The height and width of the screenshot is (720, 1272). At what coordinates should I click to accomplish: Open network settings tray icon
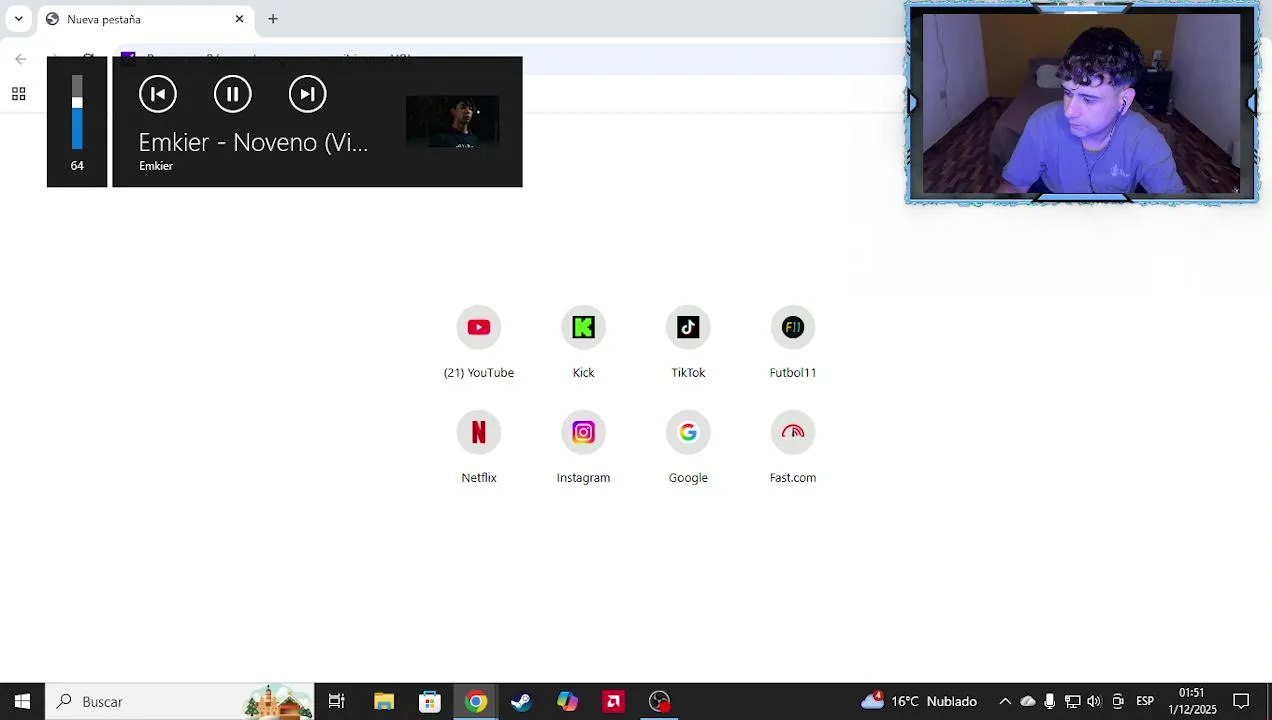pos(1072,701)
